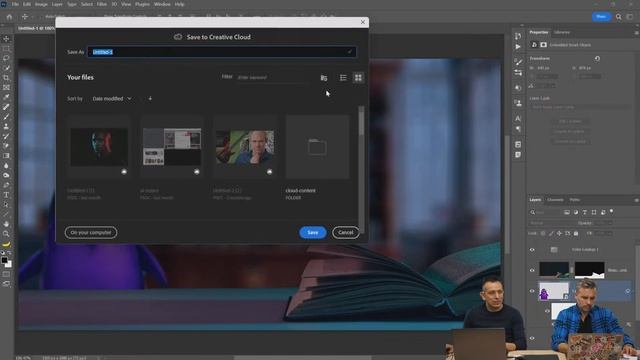Click the Home icon in options bar
This screenshot has width=640, height=360.
(x=9, y=17)
